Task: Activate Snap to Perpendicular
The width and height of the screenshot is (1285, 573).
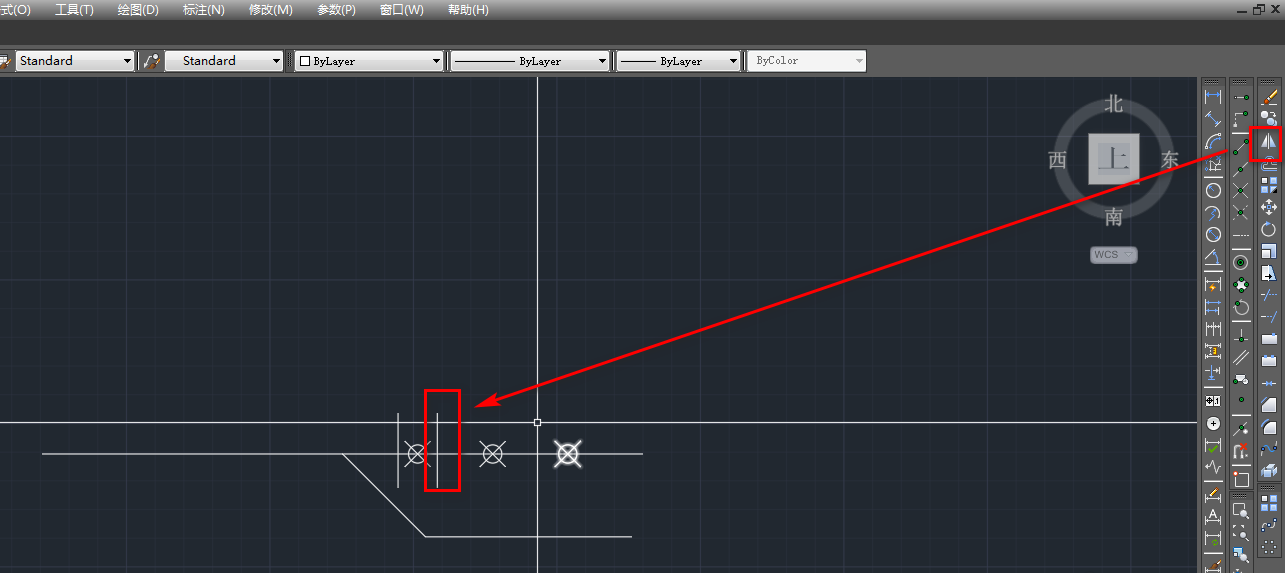Action: click(1241, 338)
